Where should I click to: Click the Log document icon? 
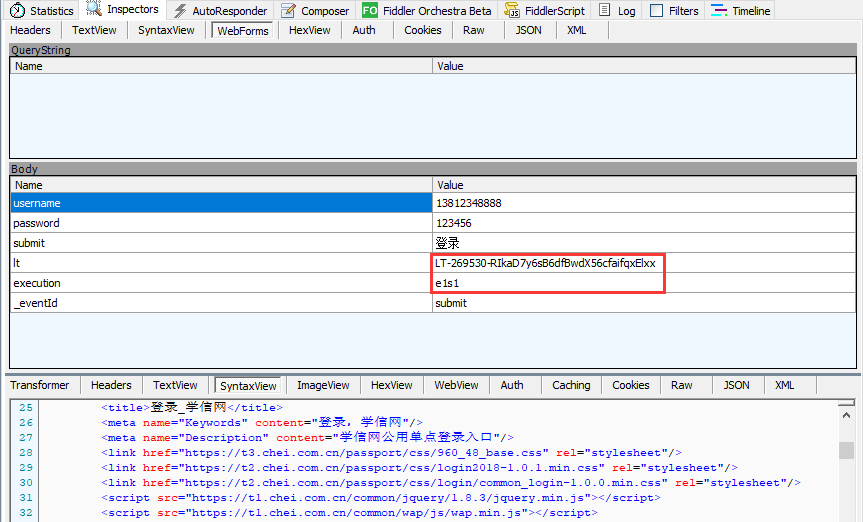pos(604,10)
